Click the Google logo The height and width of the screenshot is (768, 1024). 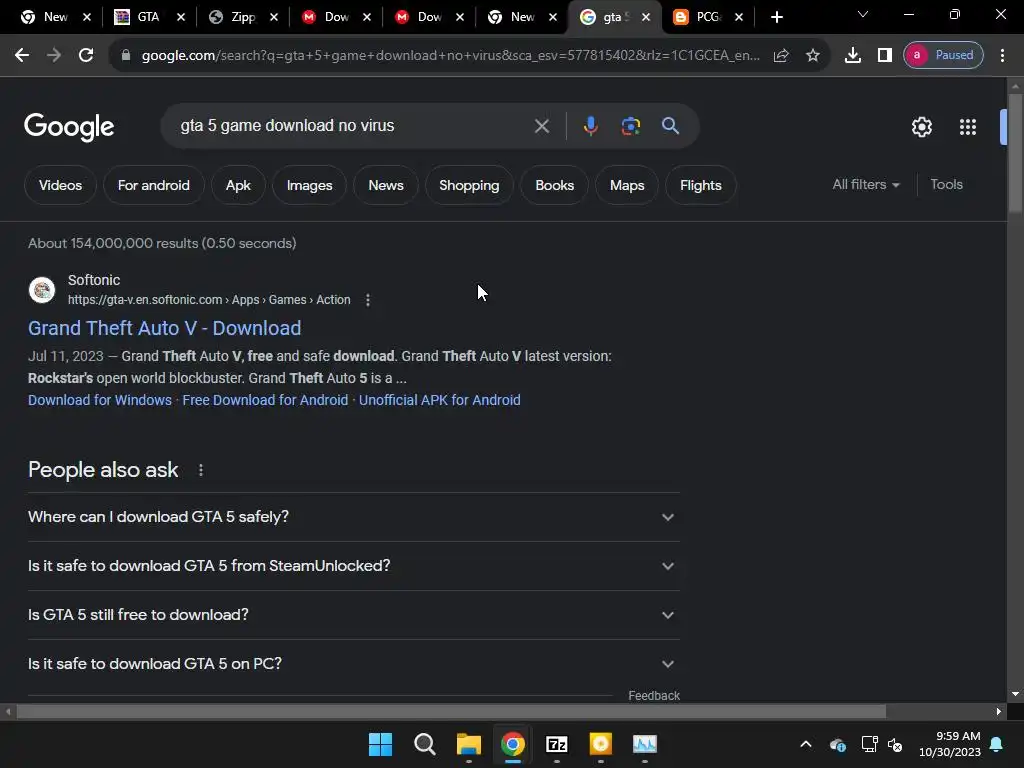click(69, 127)
